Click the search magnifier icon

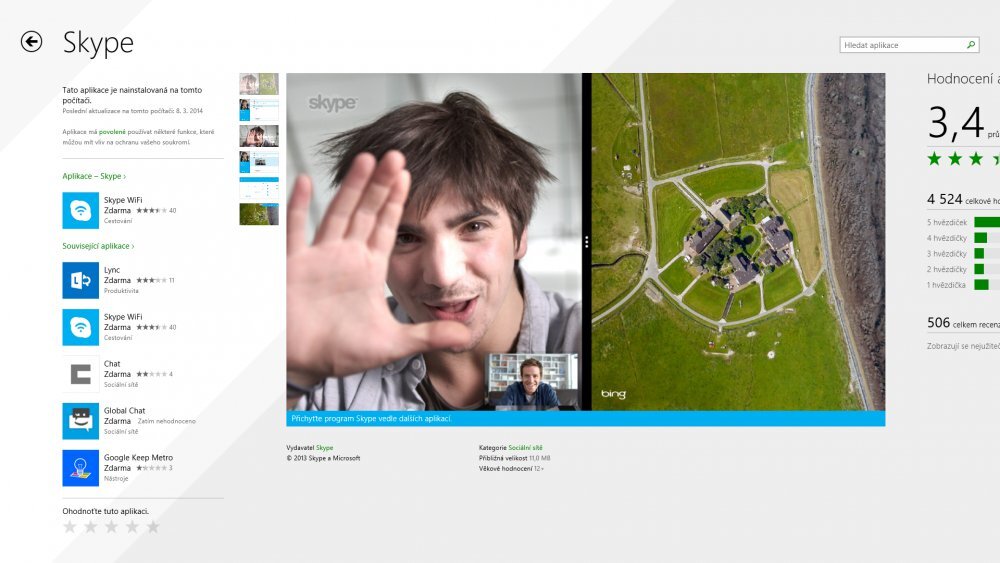[971, 45]
